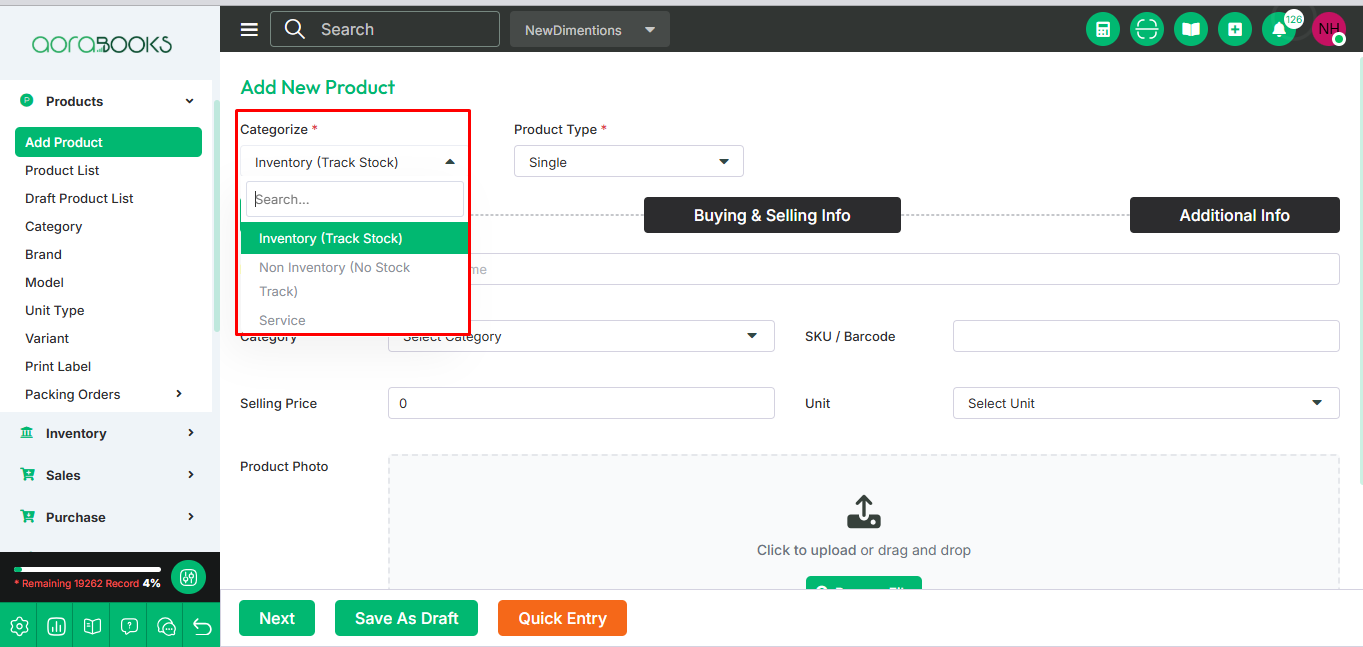The width and height of the screenshot is (1363, 647).
Task: Click the sidebar vertical scrollbar
Action: (x=217, y=215)
